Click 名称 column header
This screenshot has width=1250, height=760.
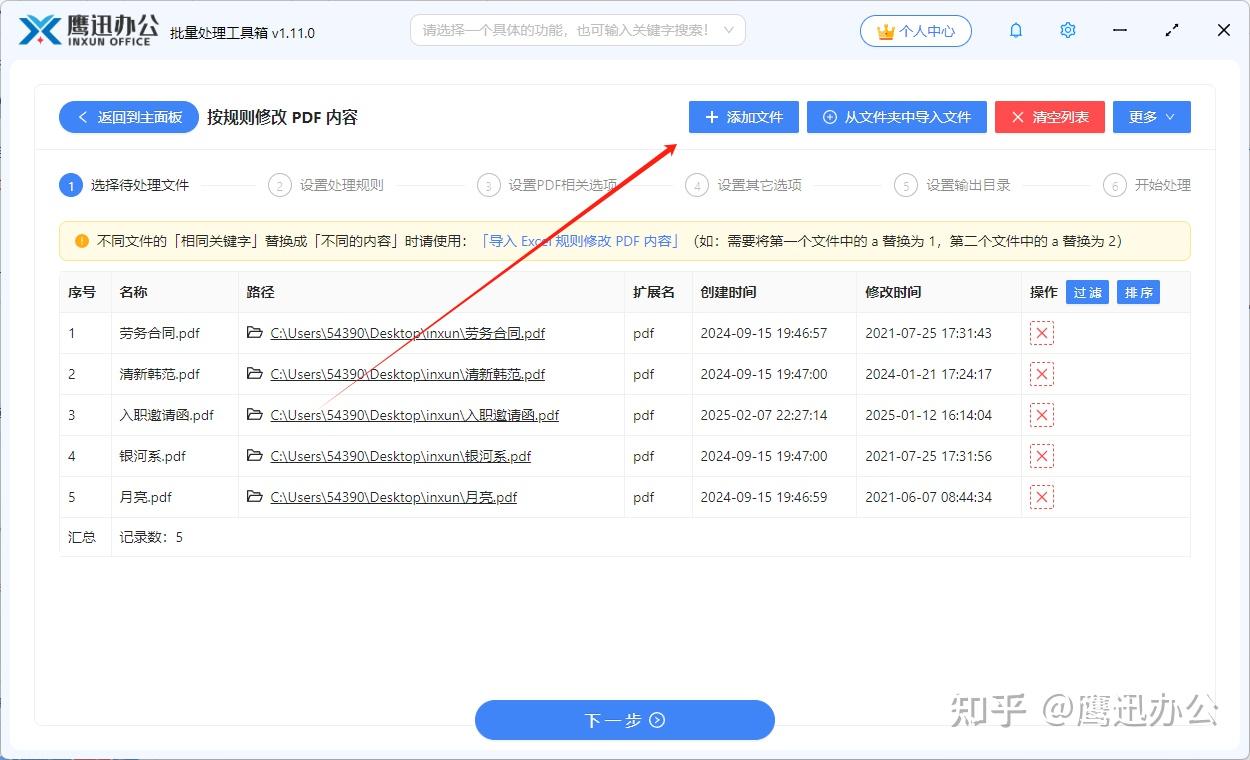(133, 292)
